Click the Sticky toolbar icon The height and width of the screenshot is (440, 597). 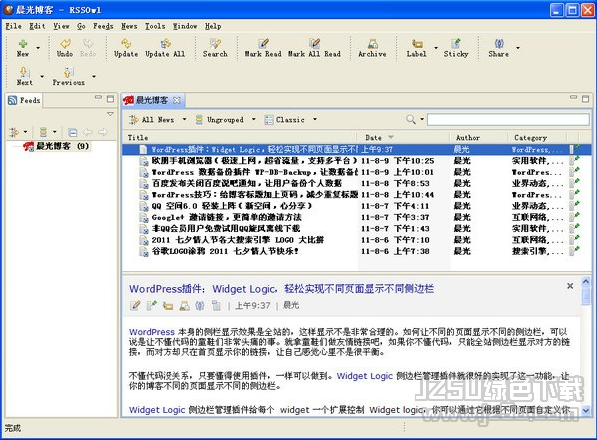456,48
